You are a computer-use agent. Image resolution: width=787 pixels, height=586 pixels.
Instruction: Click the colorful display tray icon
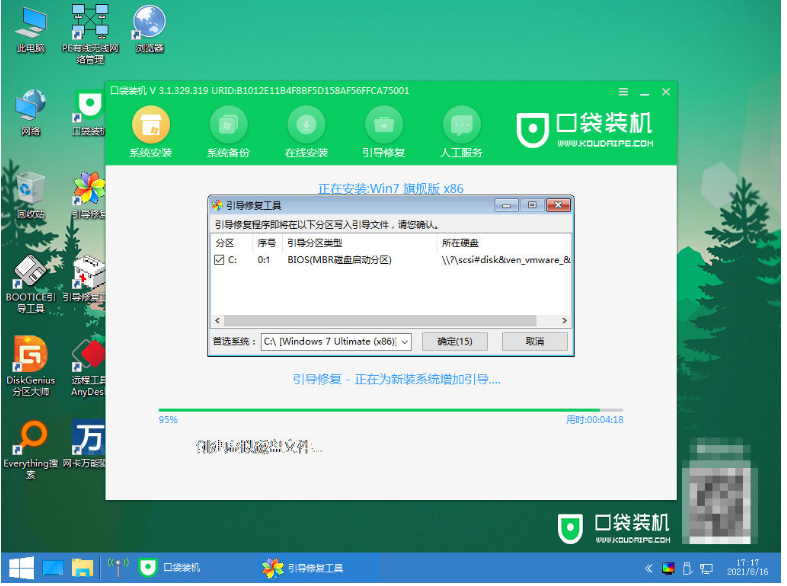[668, 568]
